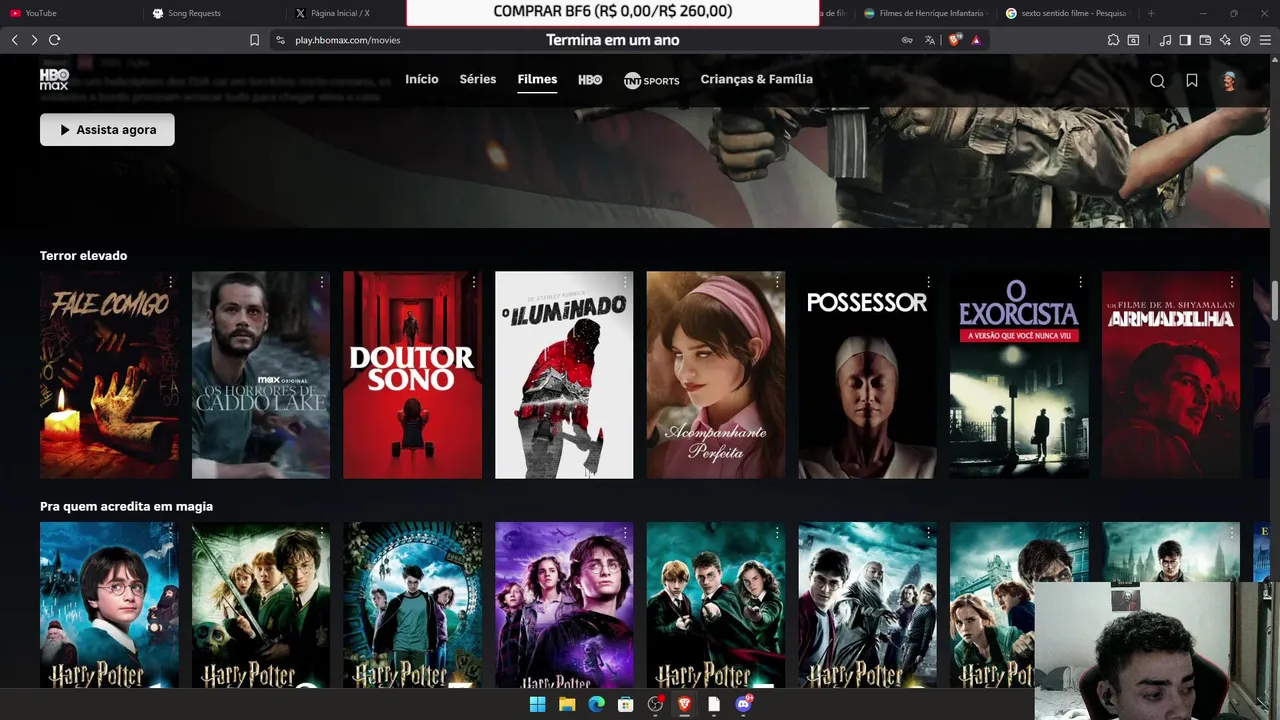Open the Possessor poster

867,375
